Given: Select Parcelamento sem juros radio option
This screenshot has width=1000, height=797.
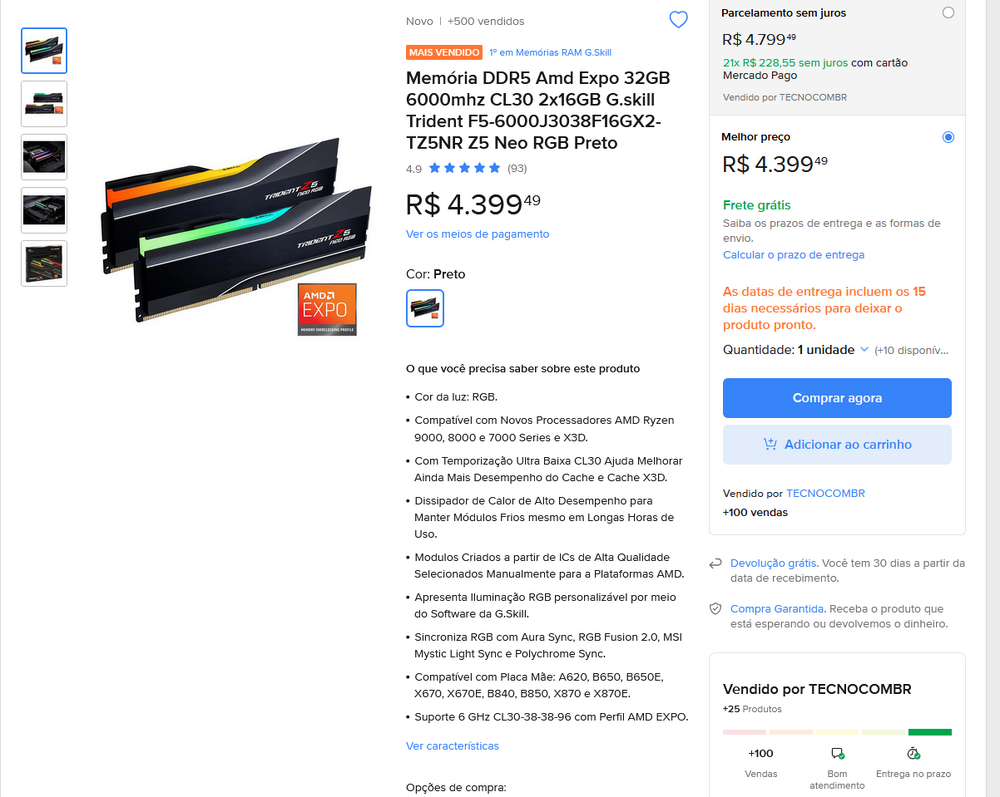Looking at the screenshot, I should point(948,13).
